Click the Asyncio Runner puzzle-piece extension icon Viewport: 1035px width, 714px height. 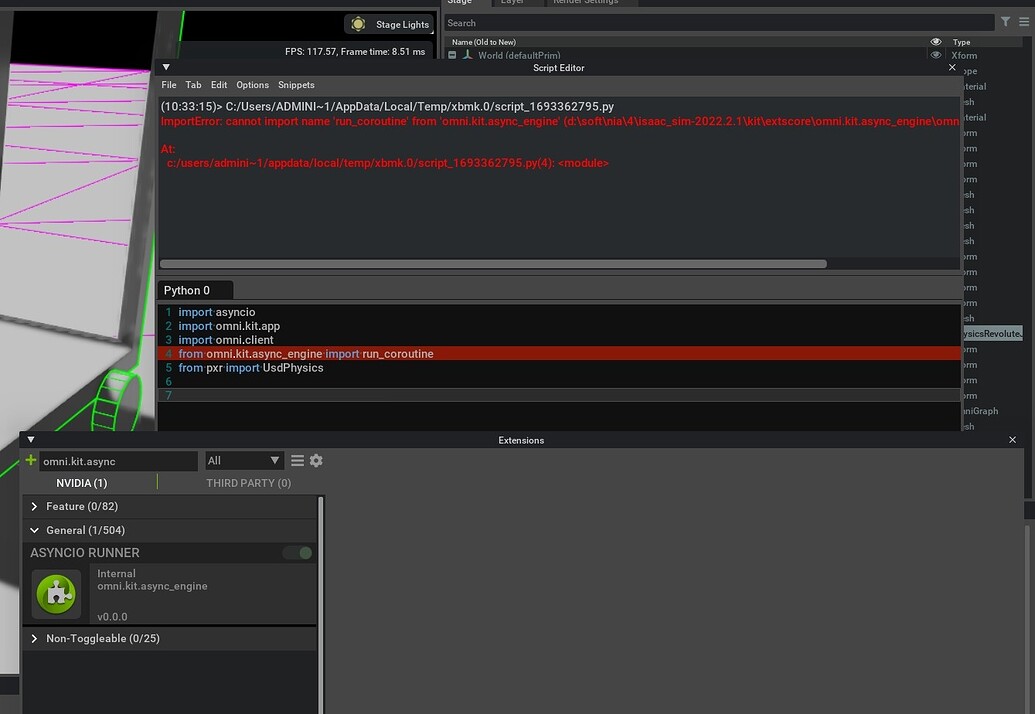(55, 592)
